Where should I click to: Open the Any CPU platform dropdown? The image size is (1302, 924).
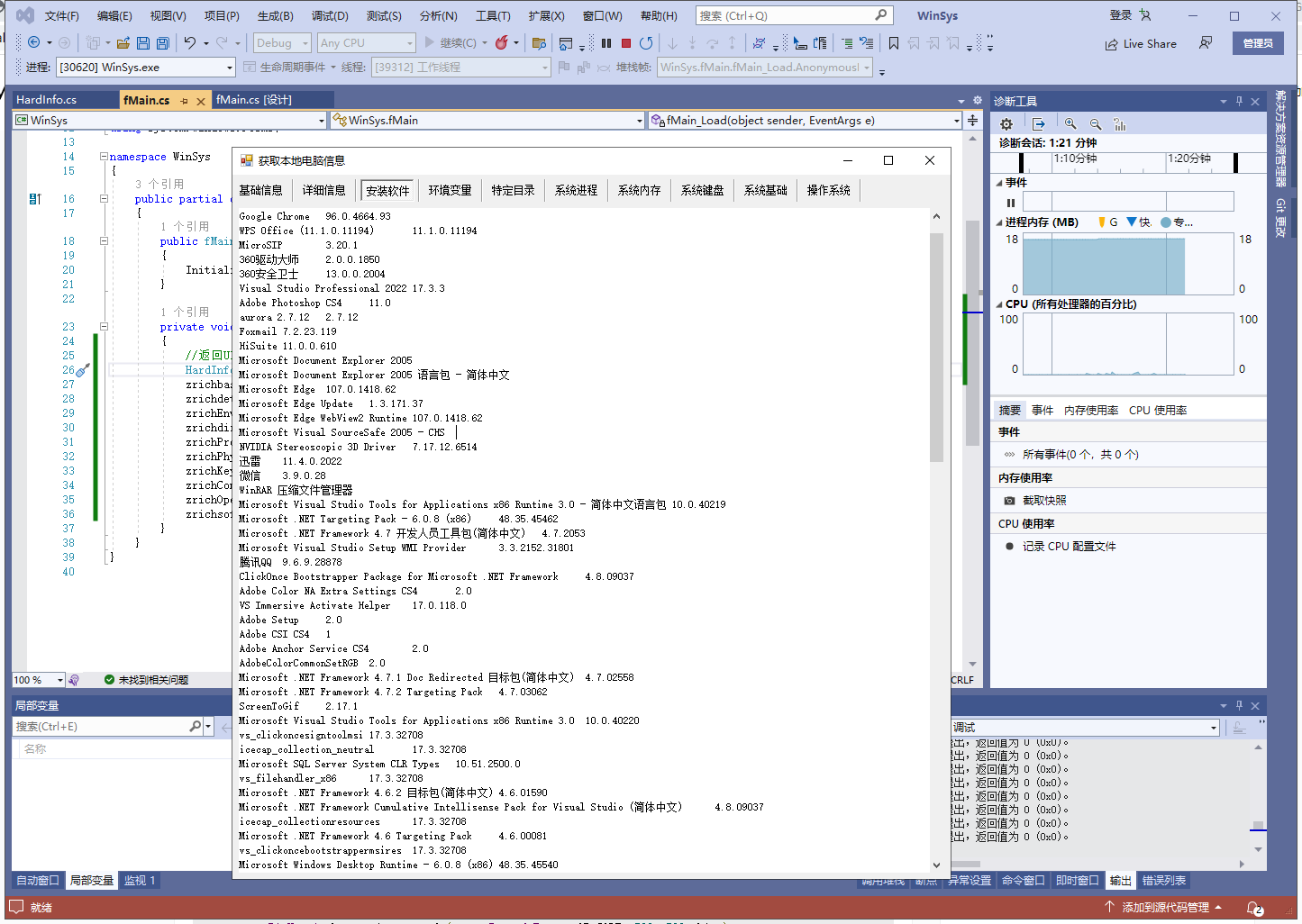click(x=367, y=42)
